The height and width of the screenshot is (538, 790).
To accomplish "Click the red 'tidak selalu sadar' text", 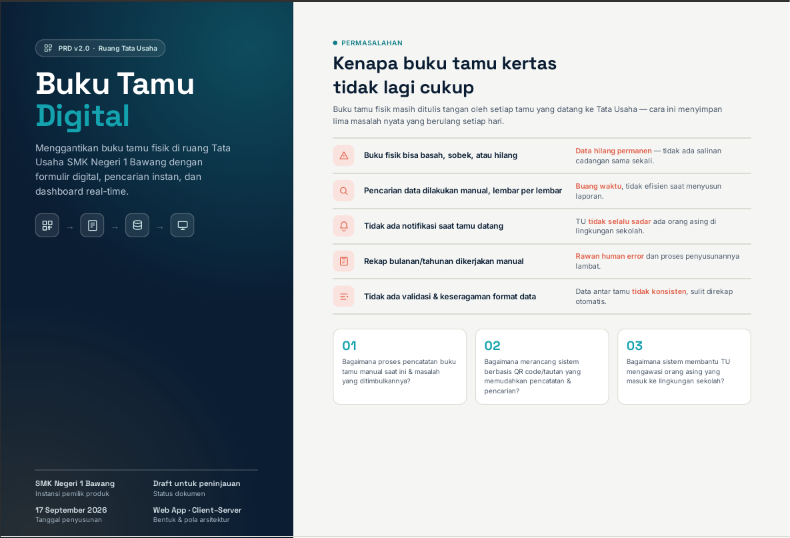I will point(619,221).
